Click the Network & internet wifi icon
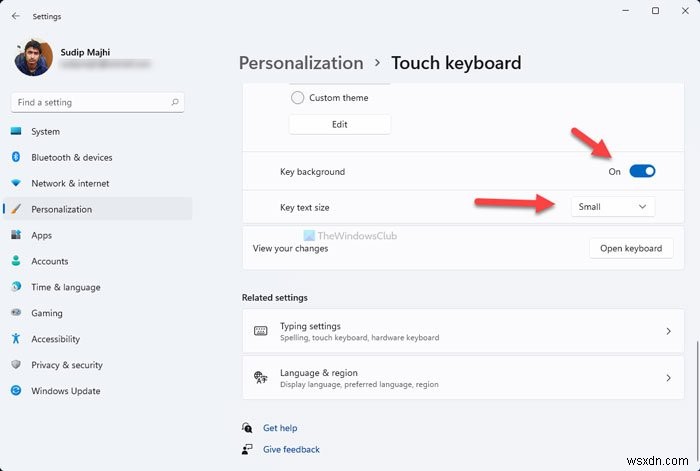Image resolution: width=700 pixels, height=471 pixels. tap(16, 183)
